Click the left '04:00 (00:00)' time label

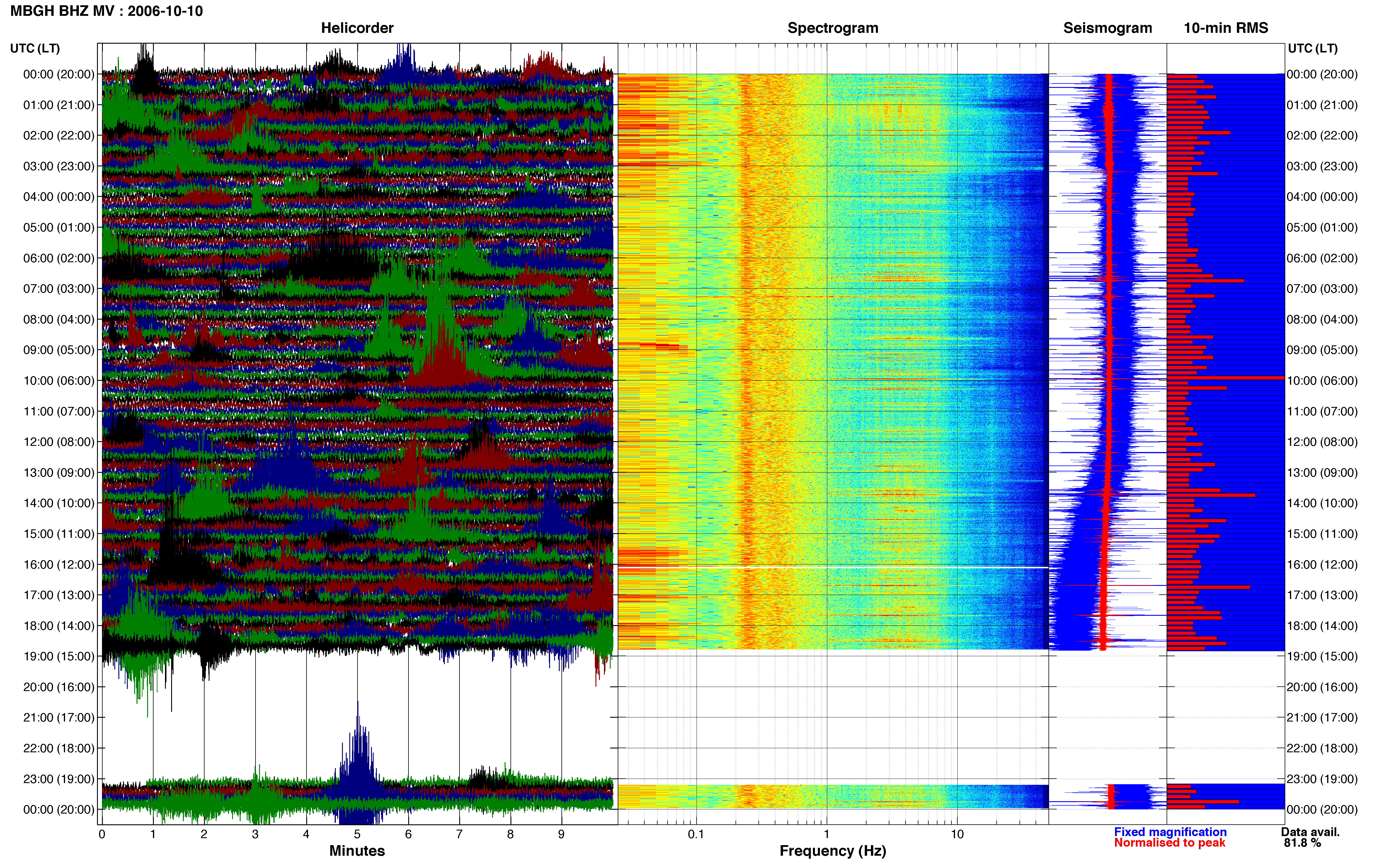coord(59,197)
